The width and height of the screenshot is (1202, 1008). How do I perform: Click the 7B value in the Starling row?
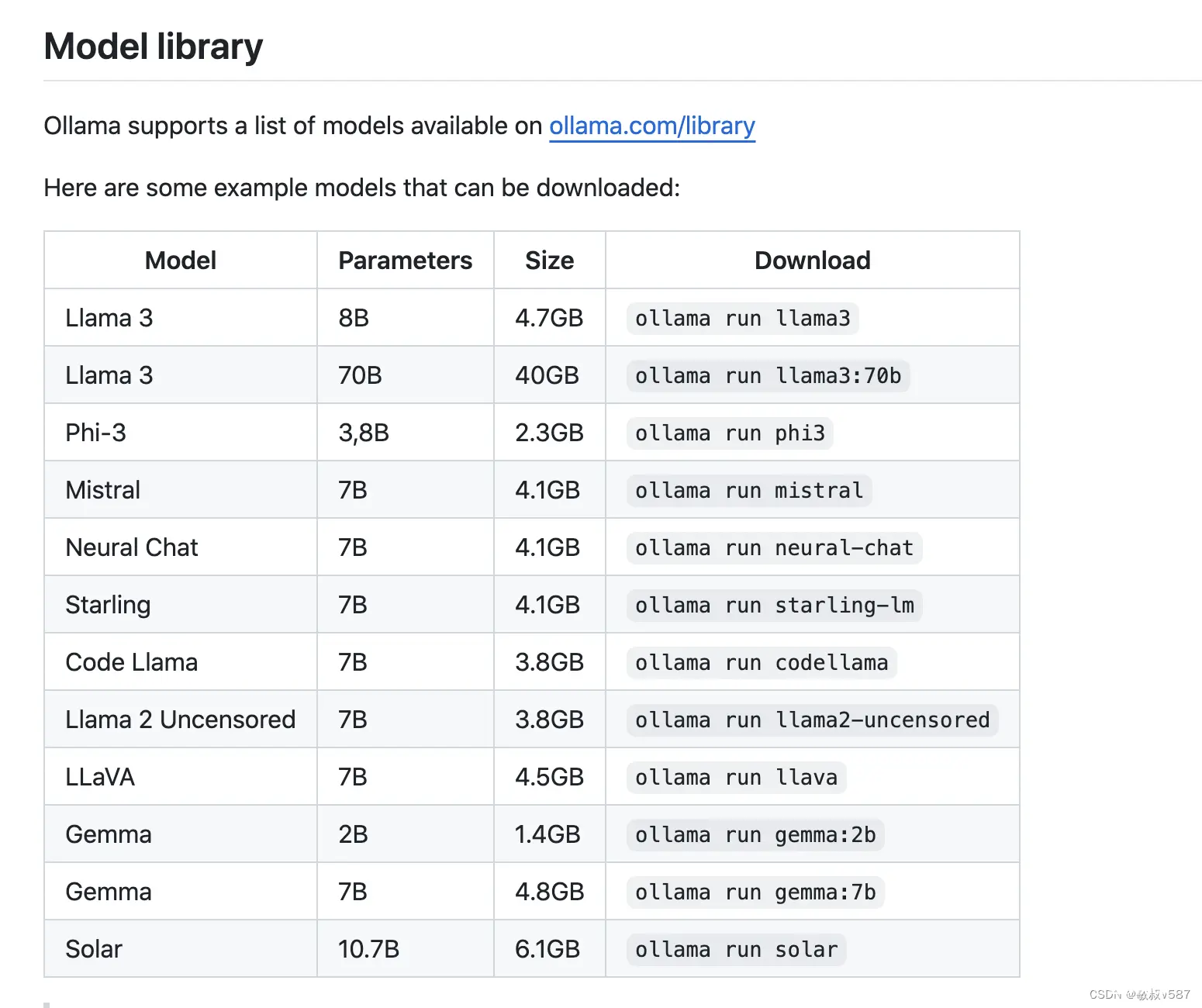pyautogui.click(x=353, y=605)
